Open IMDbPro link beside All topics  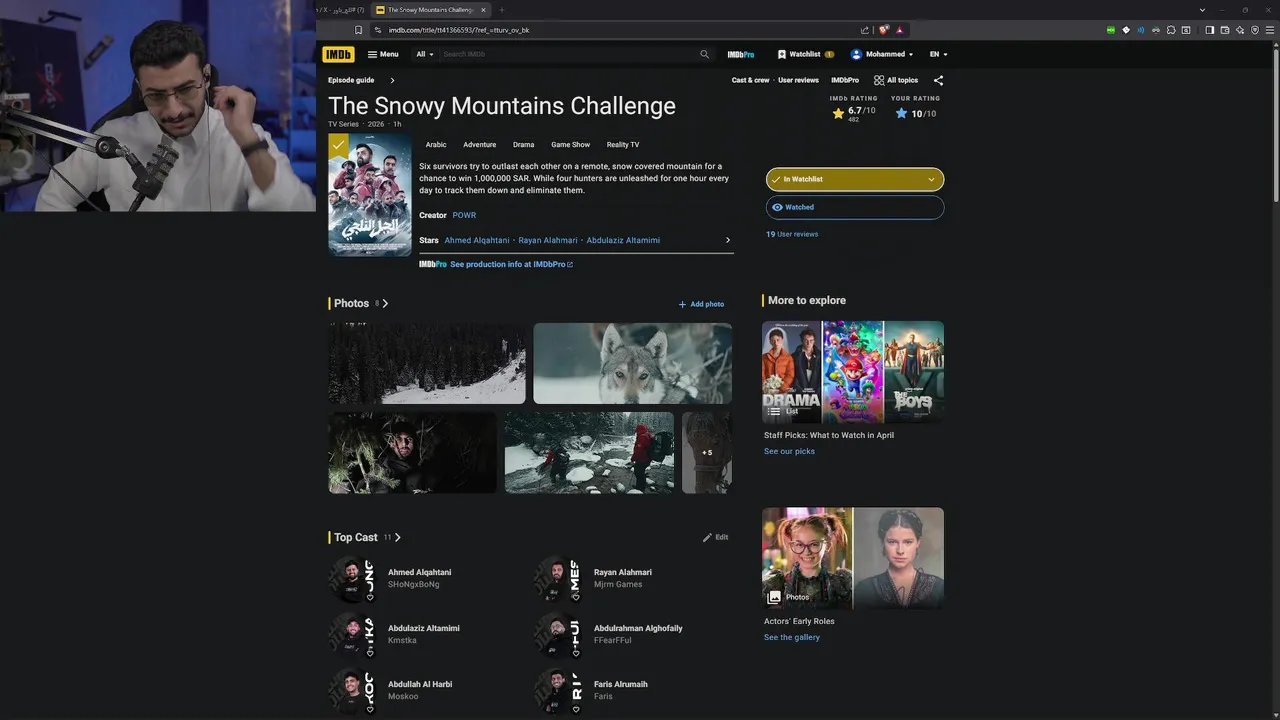pyautogui.click(x=845, y=80)
